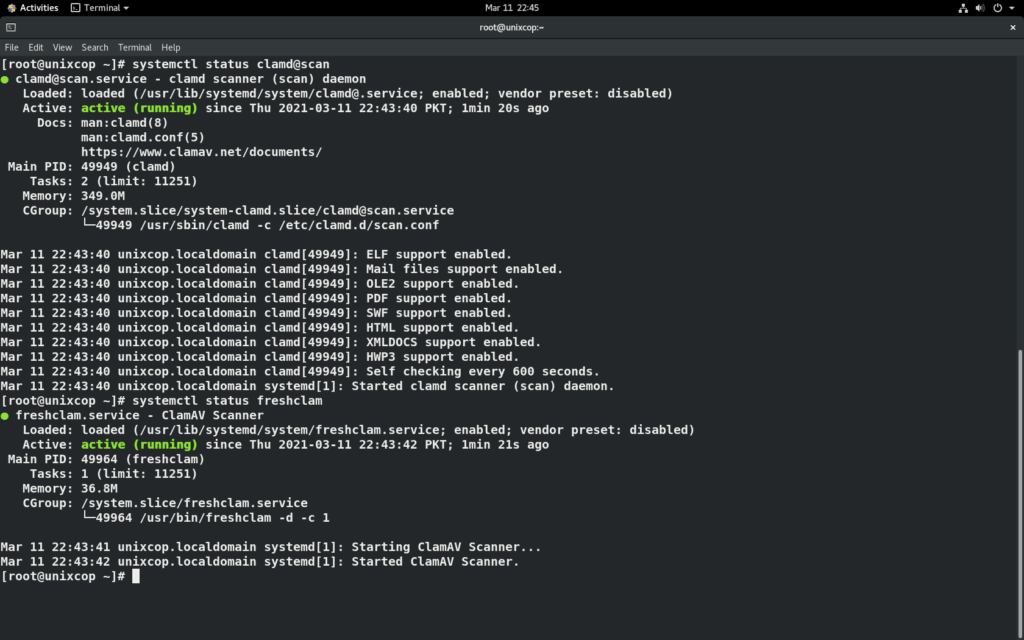The image size is (1024, 640).
Task: Click the man:clamd.conf(5) docs text
Action: click(x=142, y=137)
